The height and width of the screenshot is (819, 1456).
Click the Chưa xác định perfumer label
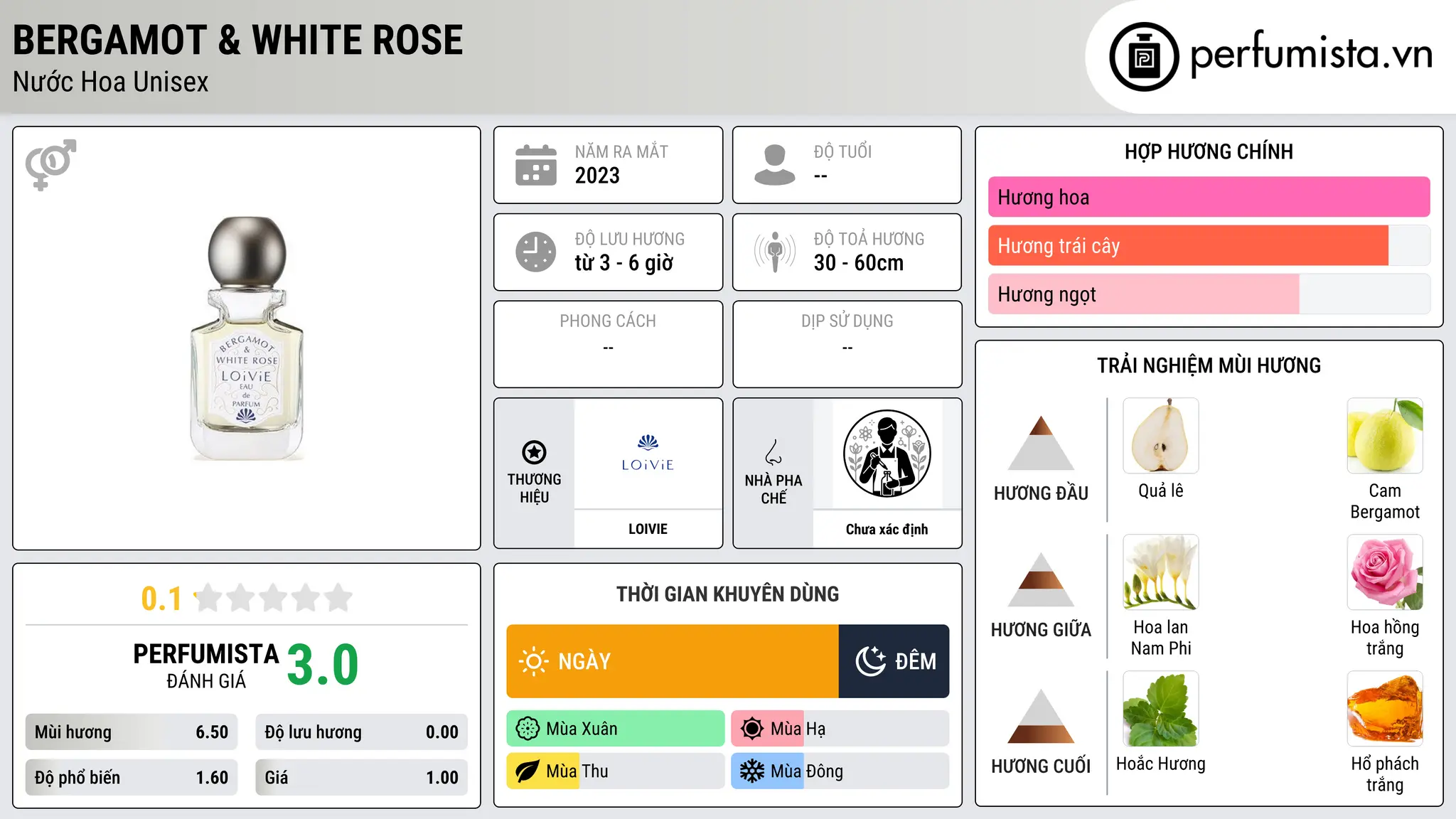click(x=887, y=529)
